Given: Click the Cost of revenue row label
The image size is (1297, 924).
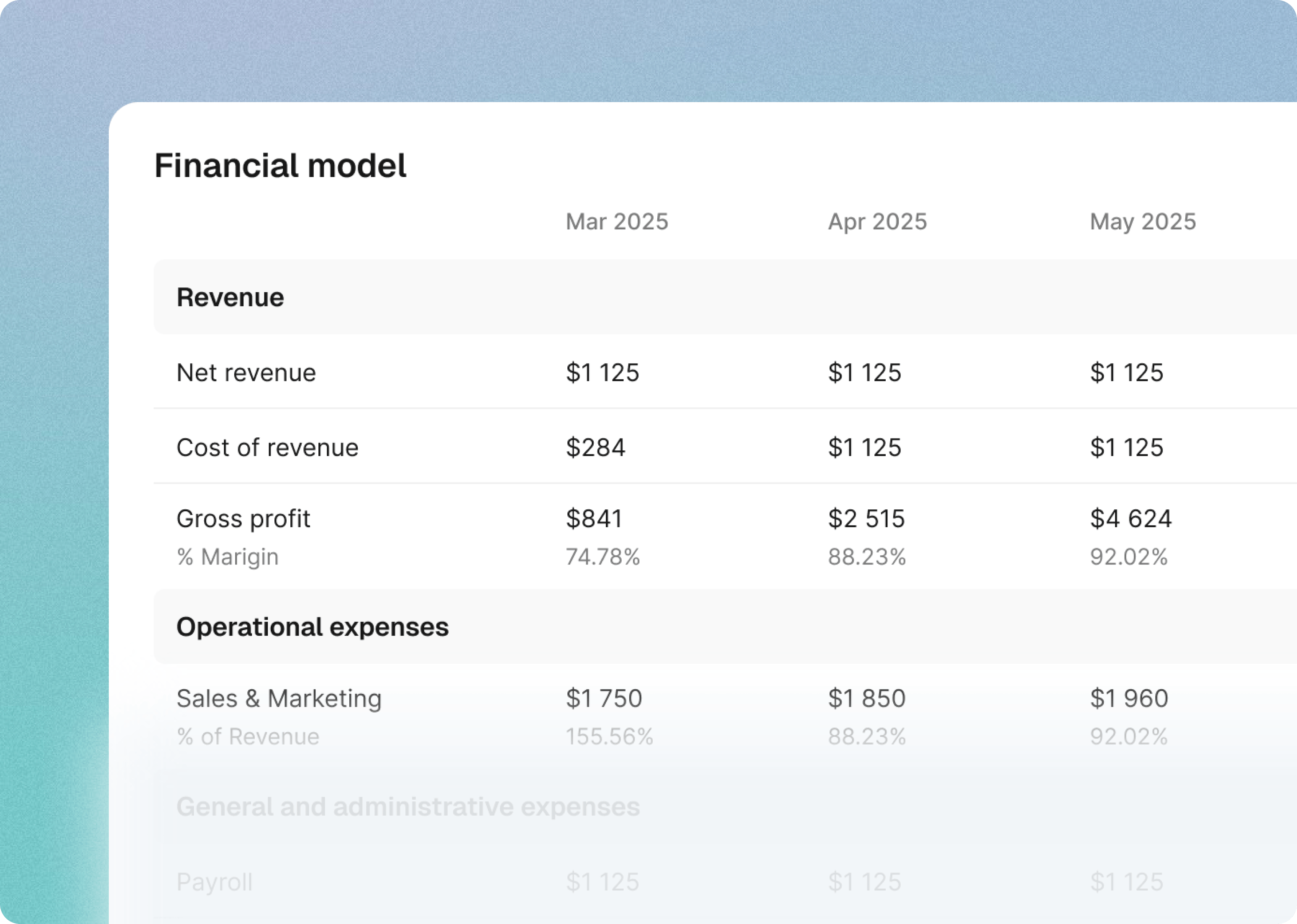Looking at the screenshot, I should pos(267,447).
